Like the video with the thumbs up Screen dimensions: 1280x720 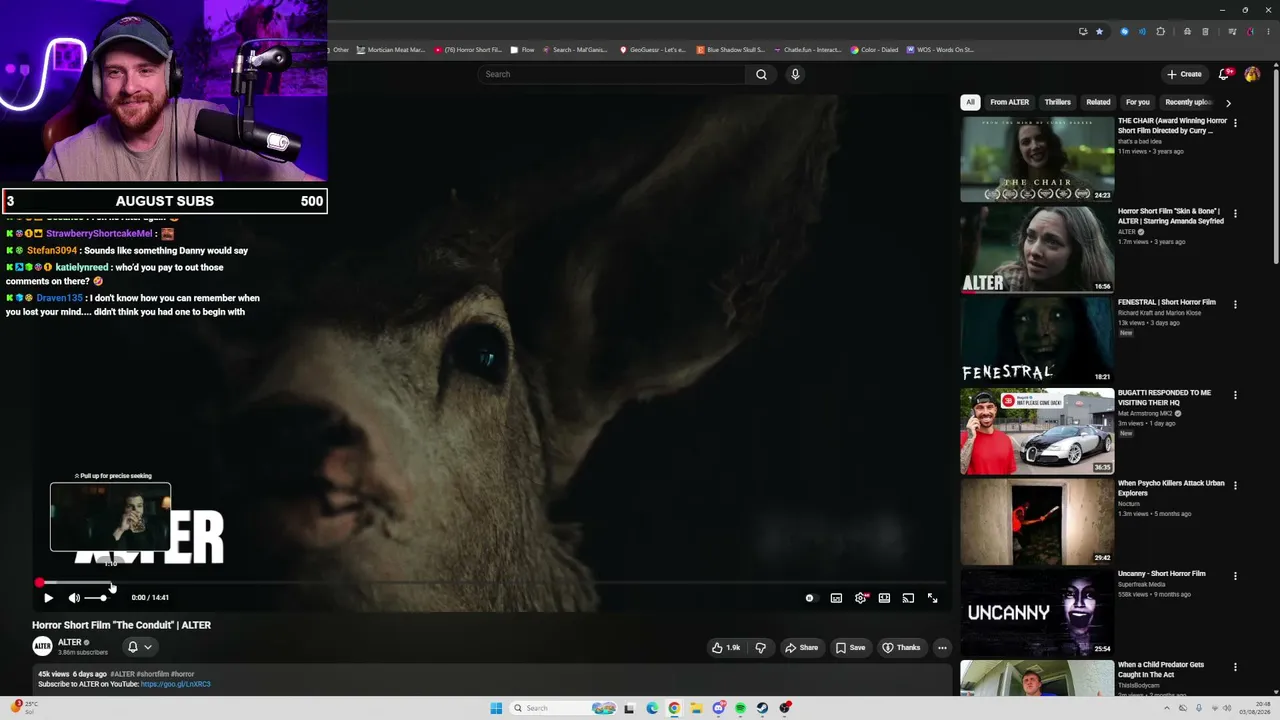[726, 648]
